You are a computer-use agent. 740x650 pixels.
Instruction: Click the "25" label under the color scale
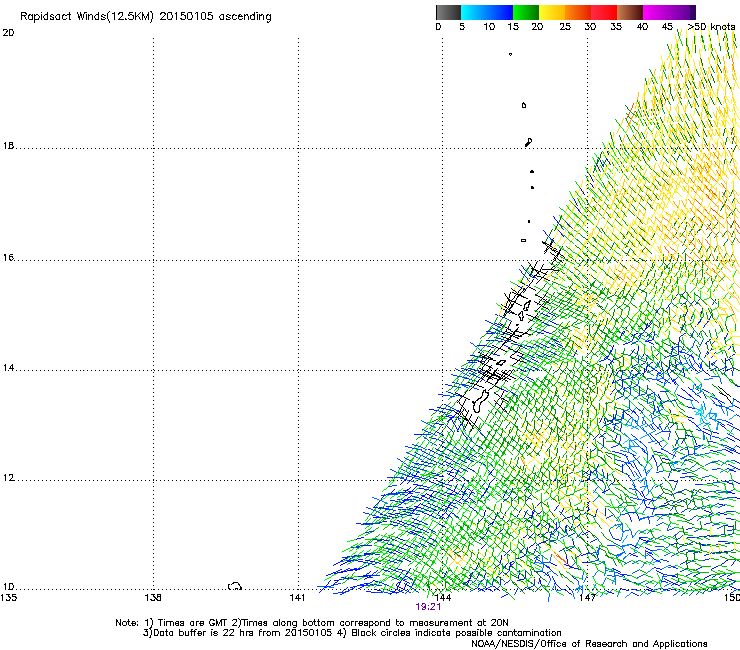point(565,27)
